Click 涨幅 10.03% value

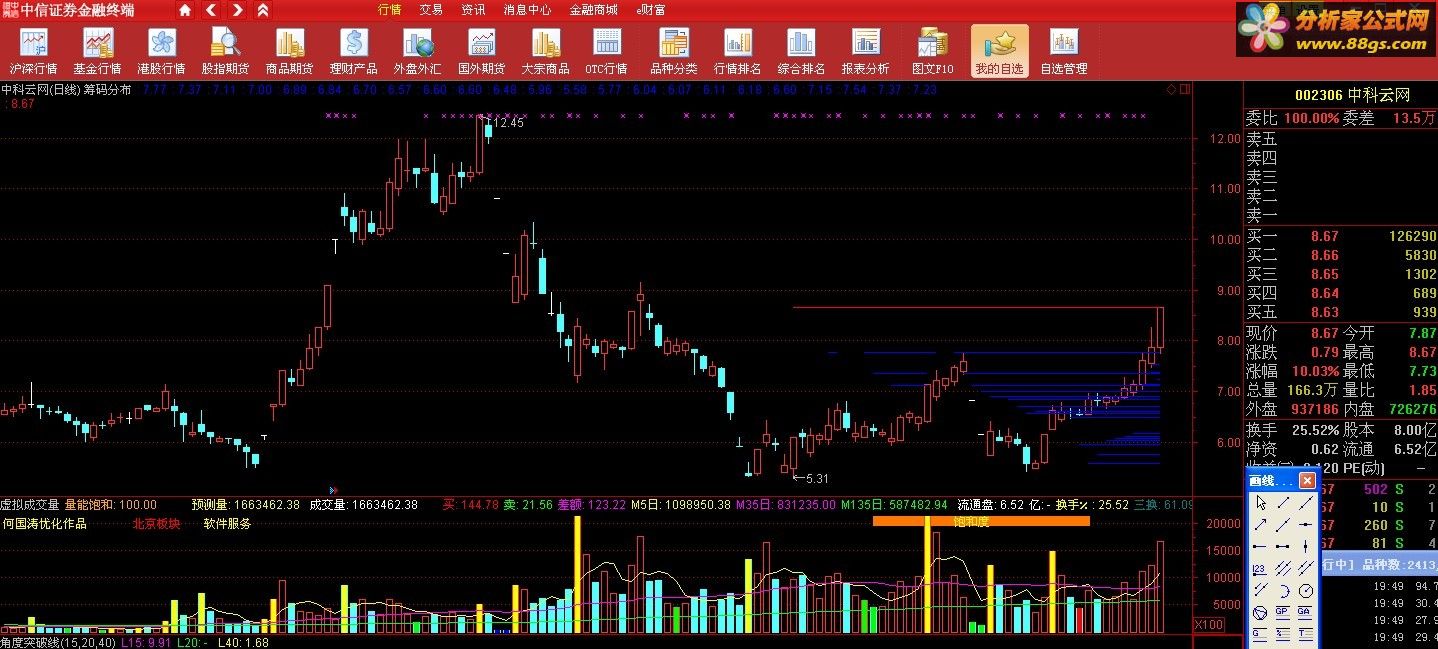point(1315,371)
